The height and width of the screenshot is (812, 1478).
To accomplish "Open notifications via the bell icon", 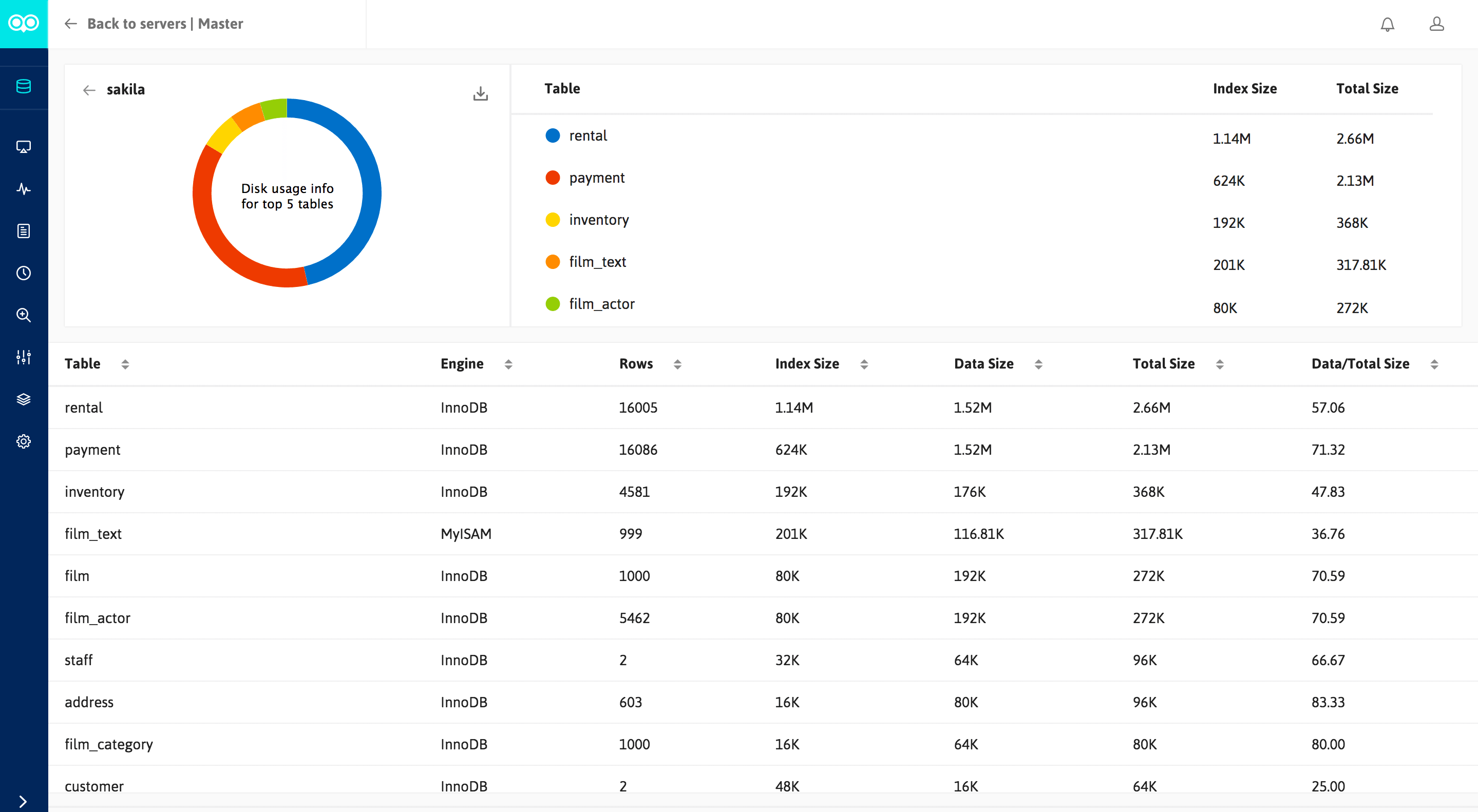I will pyautogui.click(x=1388, y=24).
